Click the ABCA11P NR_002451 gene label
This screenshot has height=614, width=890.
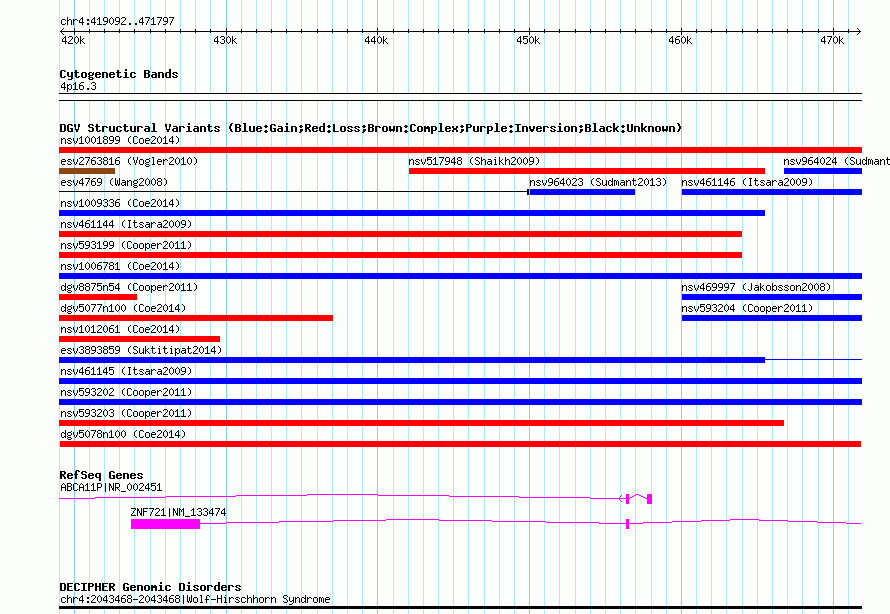pos(111,487)
